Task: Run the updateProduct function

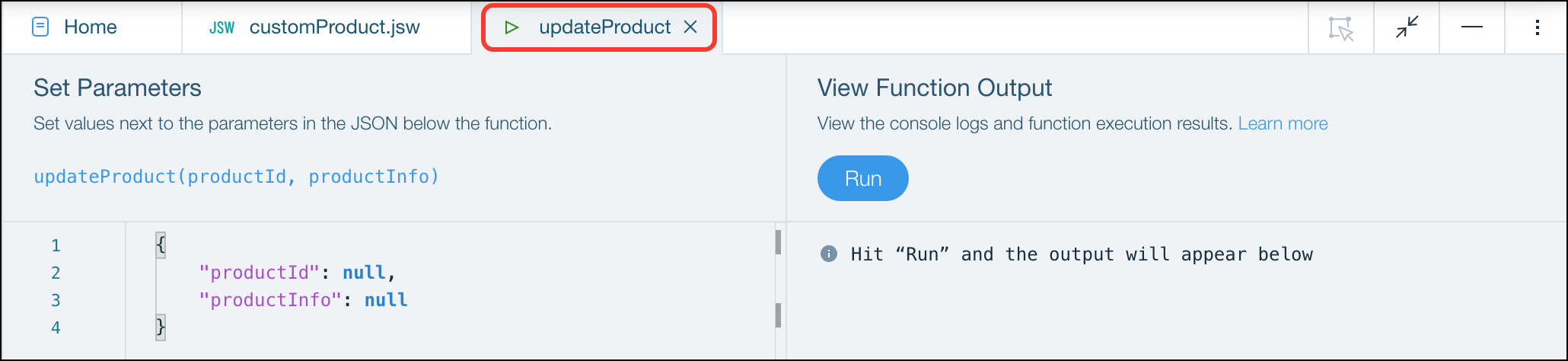Action: [x=863, y=178]
